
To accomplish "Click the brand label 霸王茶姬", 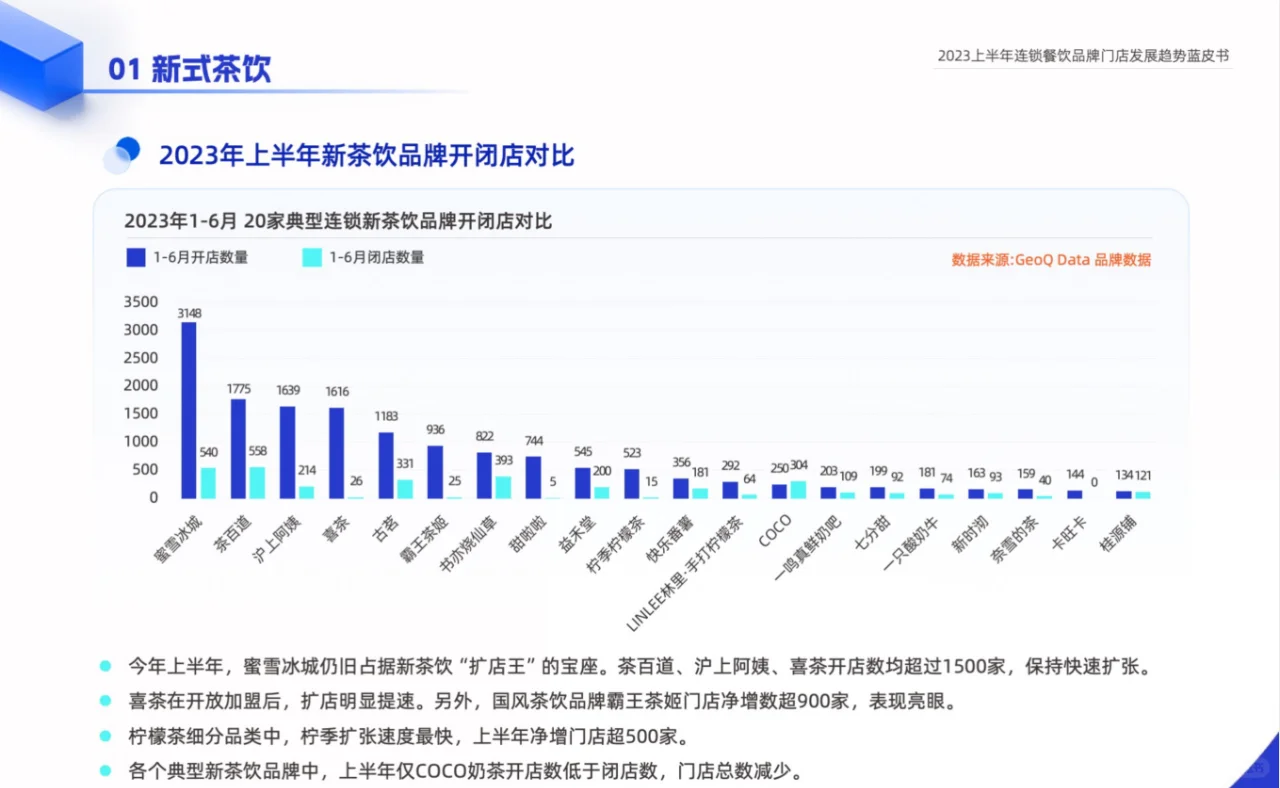I will click(423, 537).
